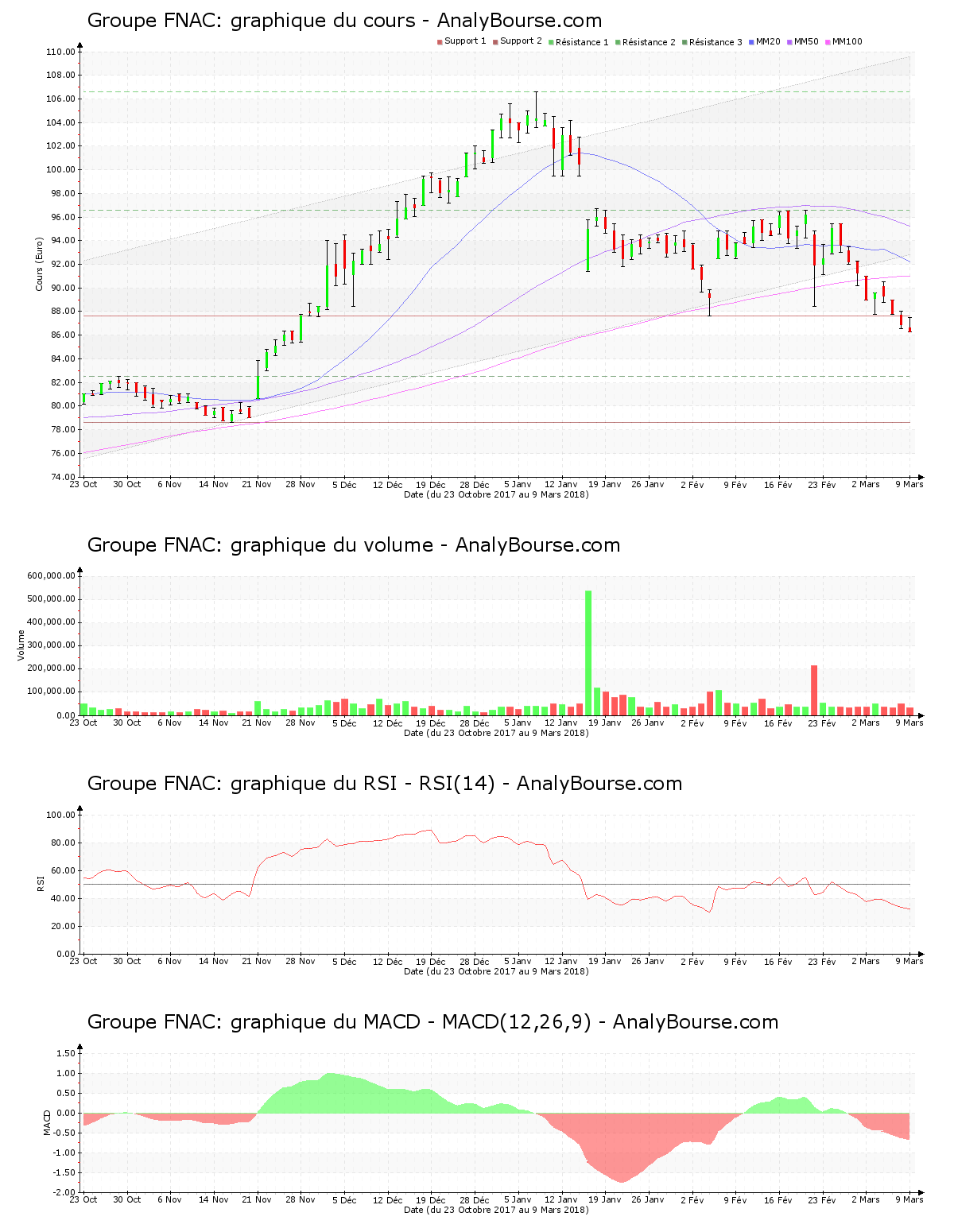This screenshot has width=954, height=1232.
Task: Click the date range caption under RSI chart
Action: pyautogui.click(x=496, y=971)
